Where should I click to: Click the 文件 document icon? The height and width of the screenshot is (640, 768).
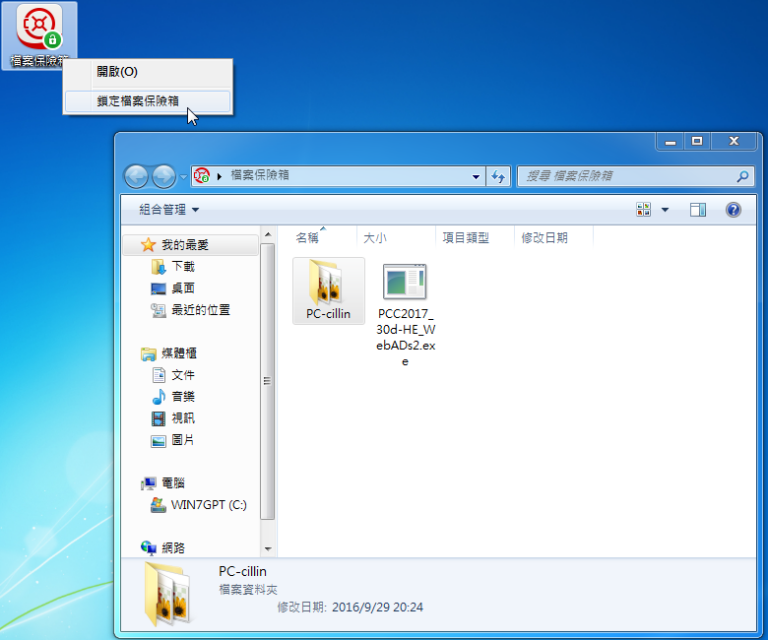coord(158,375)
